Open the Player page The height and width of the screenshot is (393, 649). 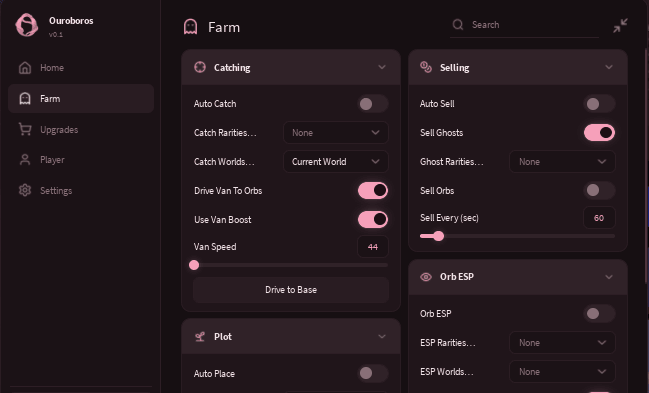[x=81, y=160]
